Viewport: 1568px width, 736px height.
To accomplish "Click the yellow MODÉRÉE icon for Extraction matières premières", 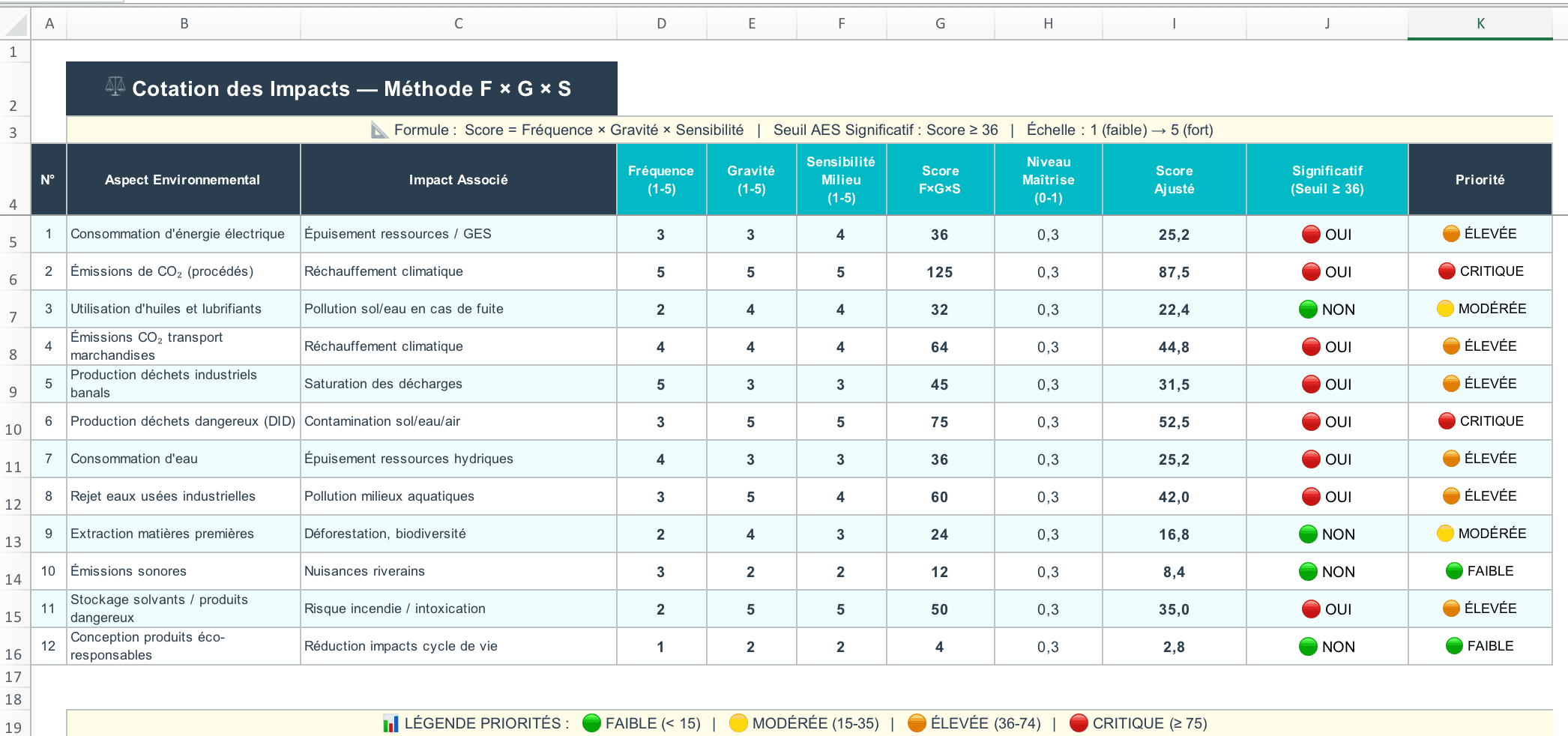I will tap(1445, 534).
